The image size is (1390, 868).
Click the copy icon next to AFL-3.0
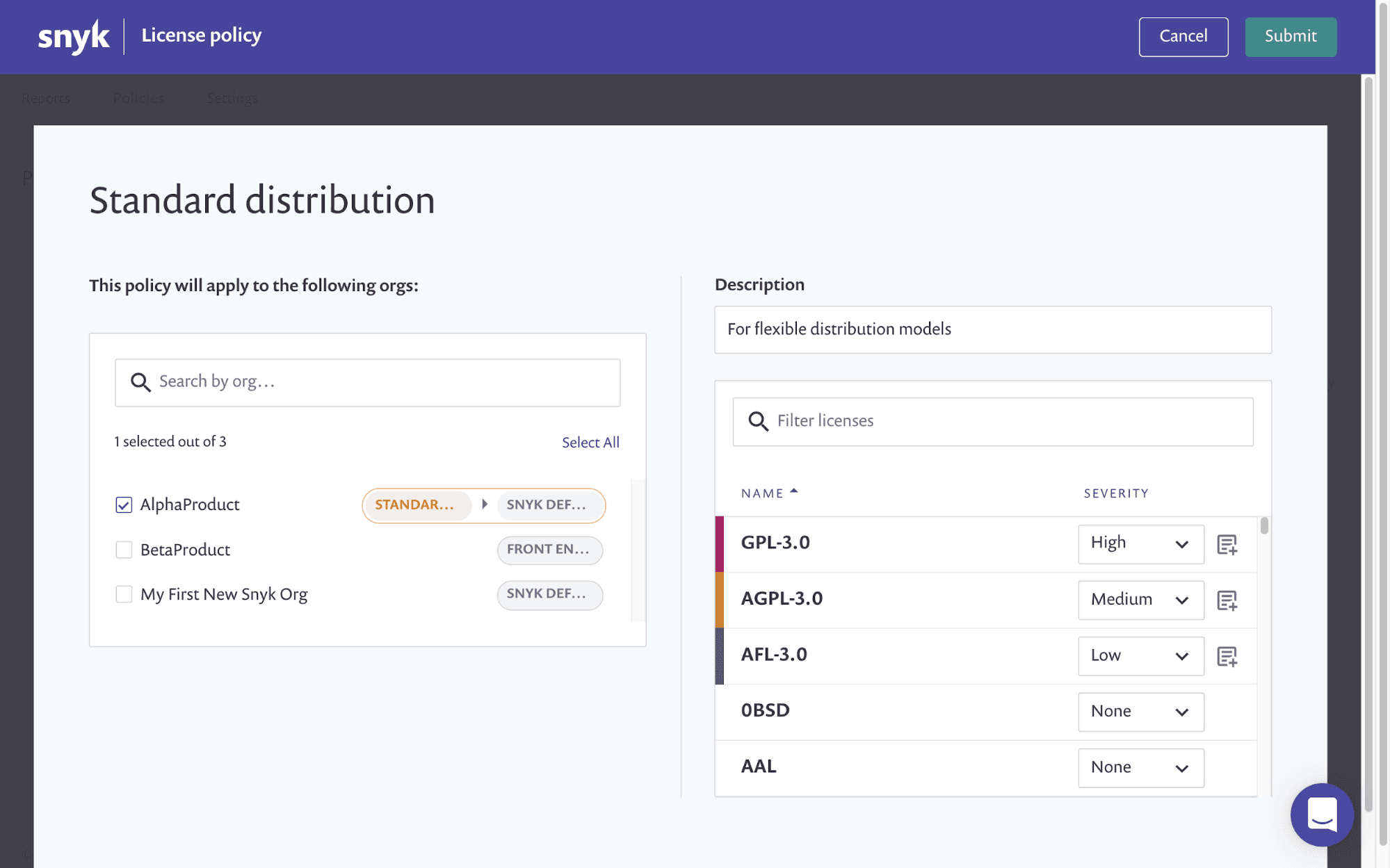coord(1228,655)
